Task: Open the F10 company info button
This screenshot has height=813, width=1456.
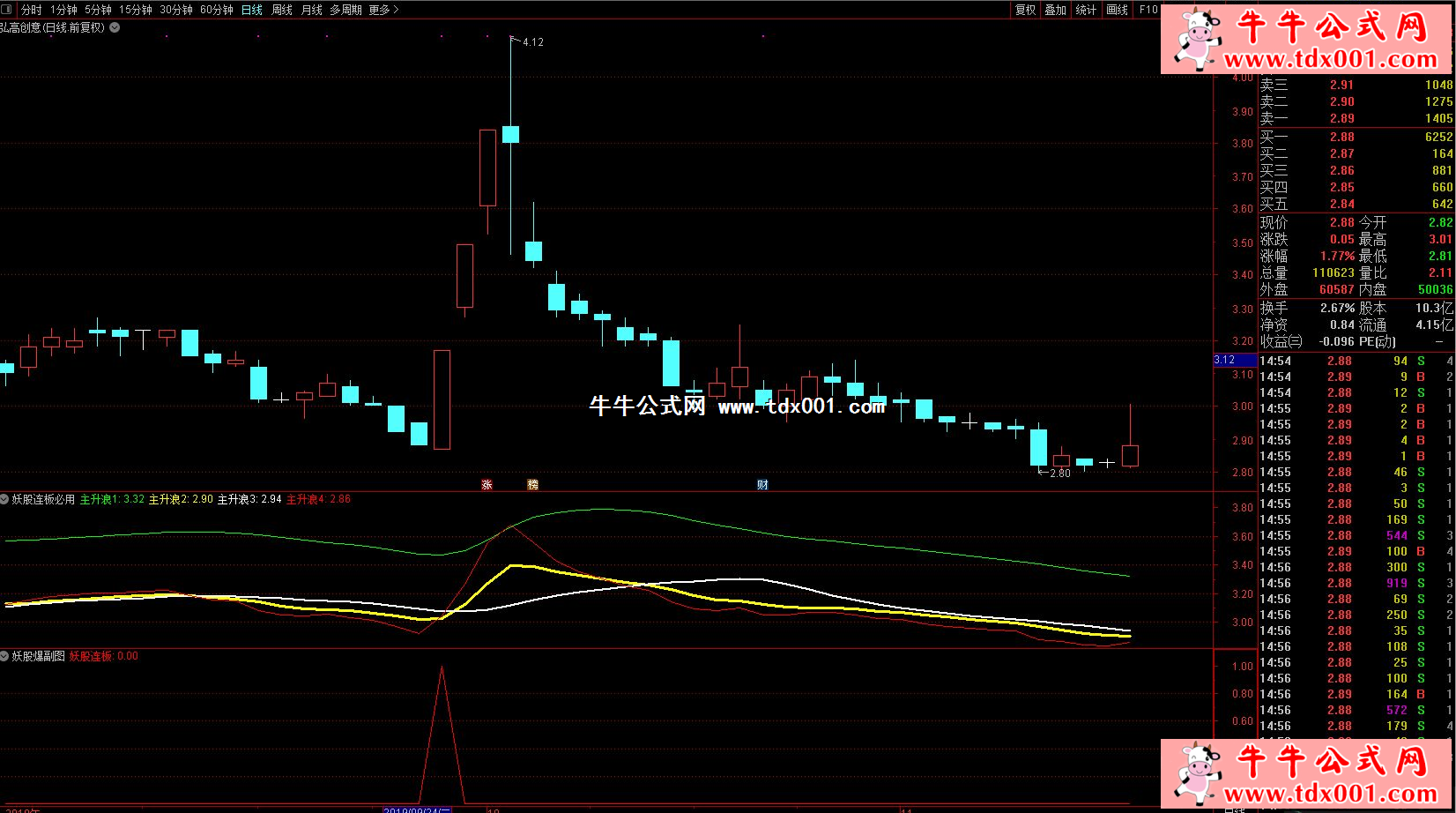Action: point(1148,10)
